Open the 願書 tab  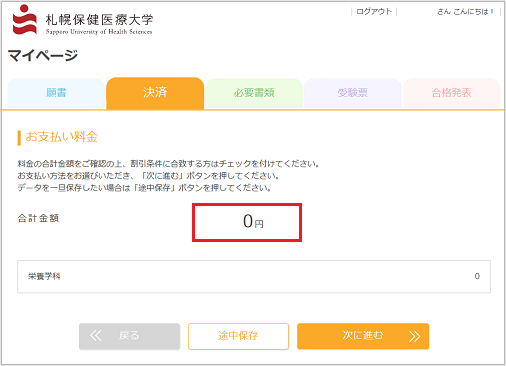click(56, 93)
